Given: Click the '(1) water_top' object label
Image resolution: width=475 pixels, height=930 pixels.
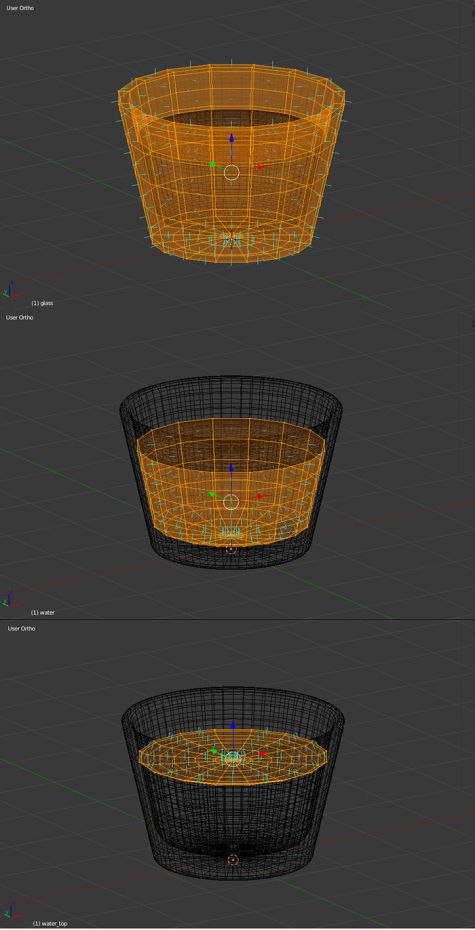Looking at the screenshot, I should pyautogui.click(x=50, y=923).
